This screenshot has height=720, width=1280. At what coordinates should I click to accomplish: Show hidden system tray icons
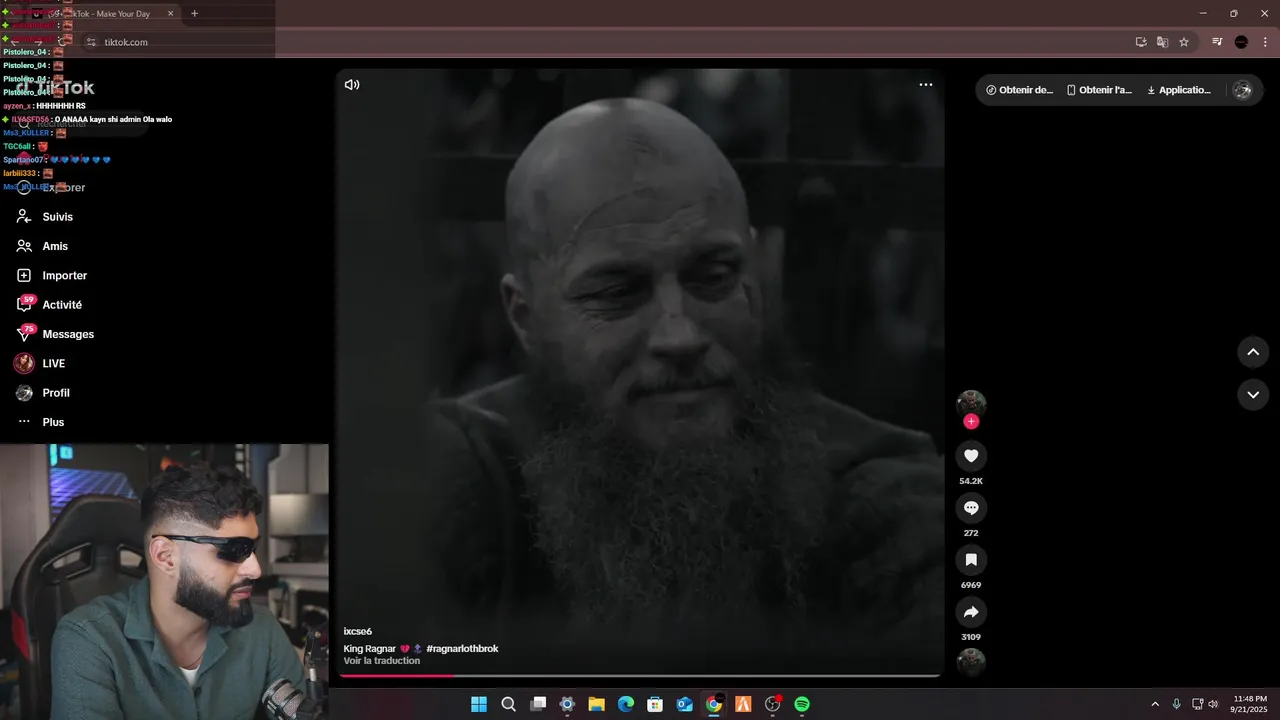point(1155,704)
